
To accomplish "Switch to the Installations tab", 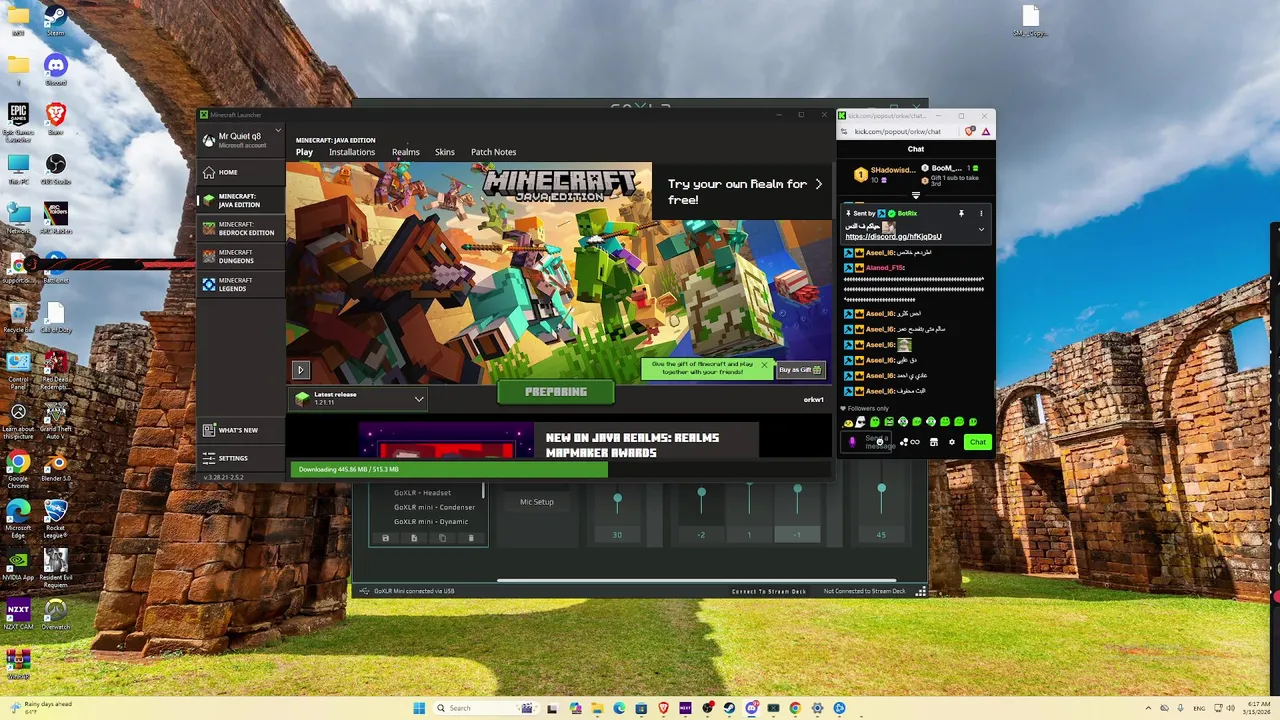I will tap(352, 152).
